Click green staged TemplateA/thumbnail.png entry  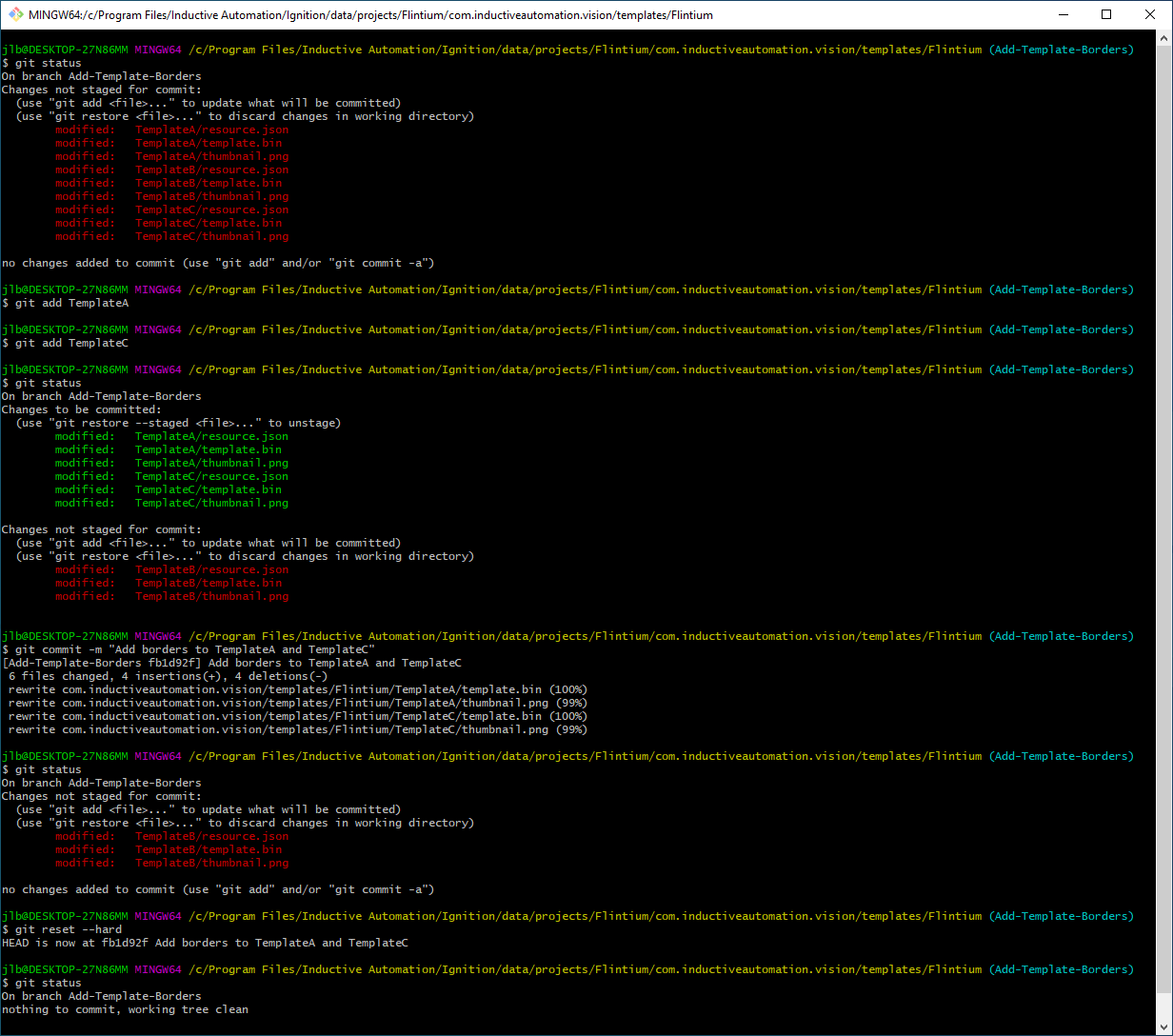pos(171,463)
